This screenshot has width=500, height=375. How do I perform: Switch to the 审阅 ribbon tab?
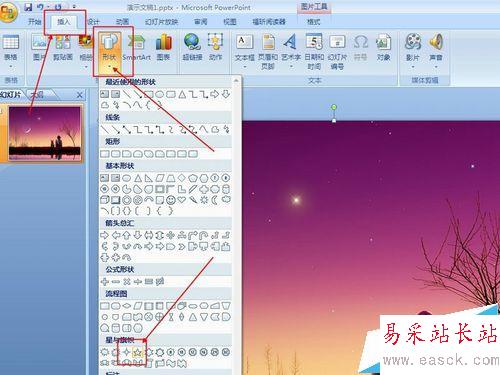click(x=201, y=22)
